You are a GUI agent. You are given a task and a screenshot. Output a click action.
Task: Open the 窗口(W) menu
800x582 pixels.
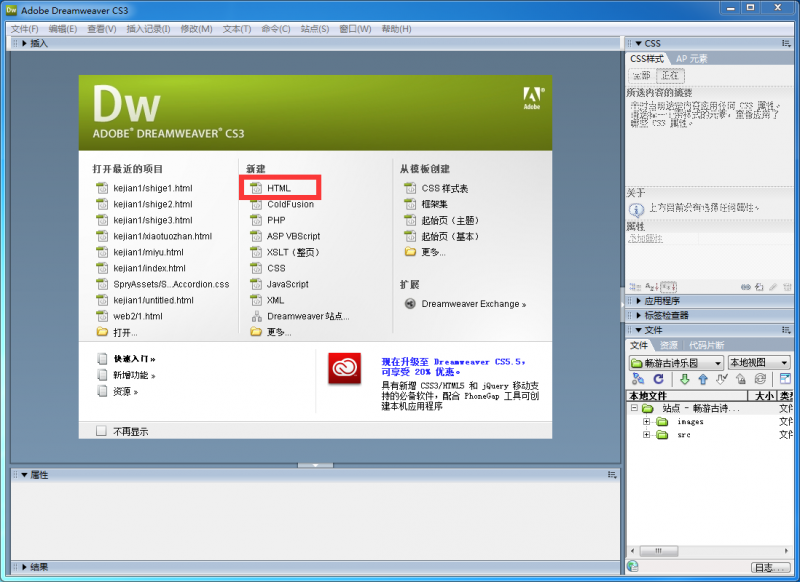355,29
